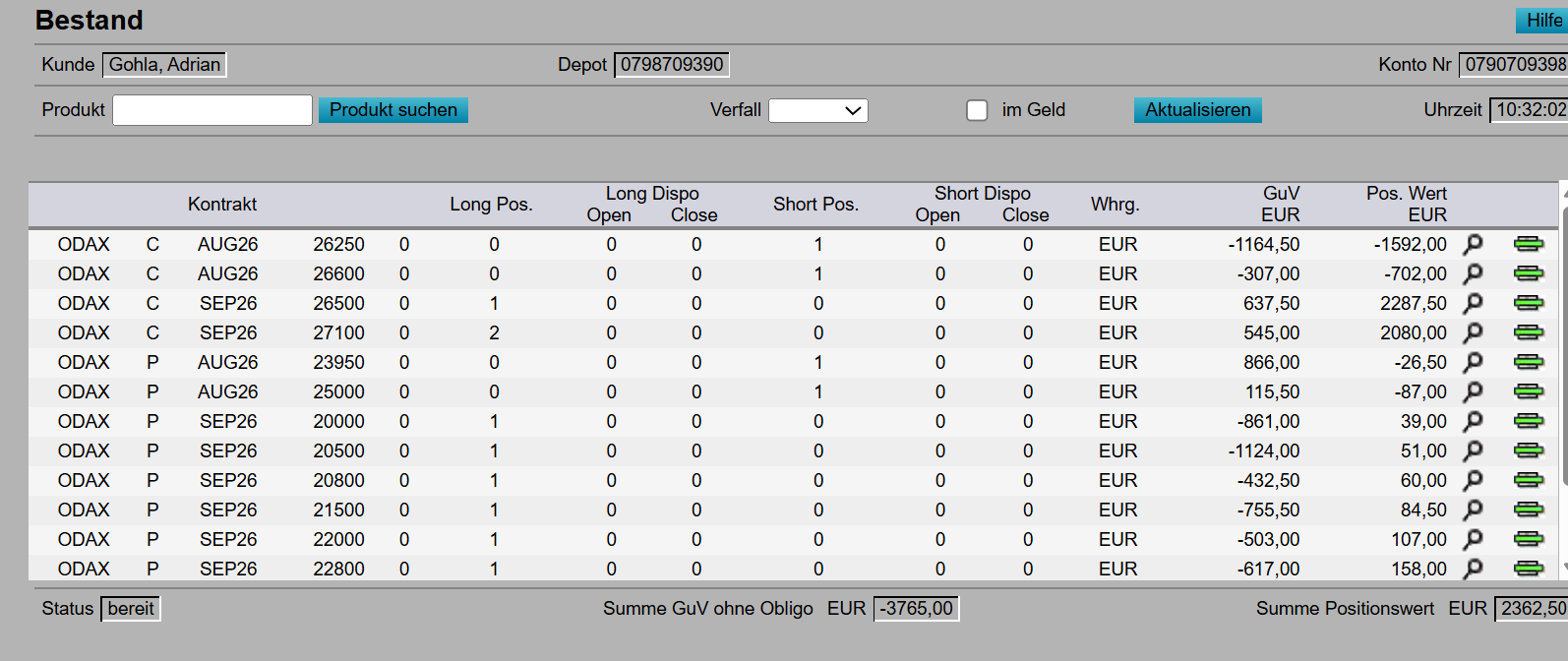The image size is (1568, 661).
Task: Open magnifier details for ODAX C SEP26 26500
Action: pyautogui.click(x=1473, y=303)
